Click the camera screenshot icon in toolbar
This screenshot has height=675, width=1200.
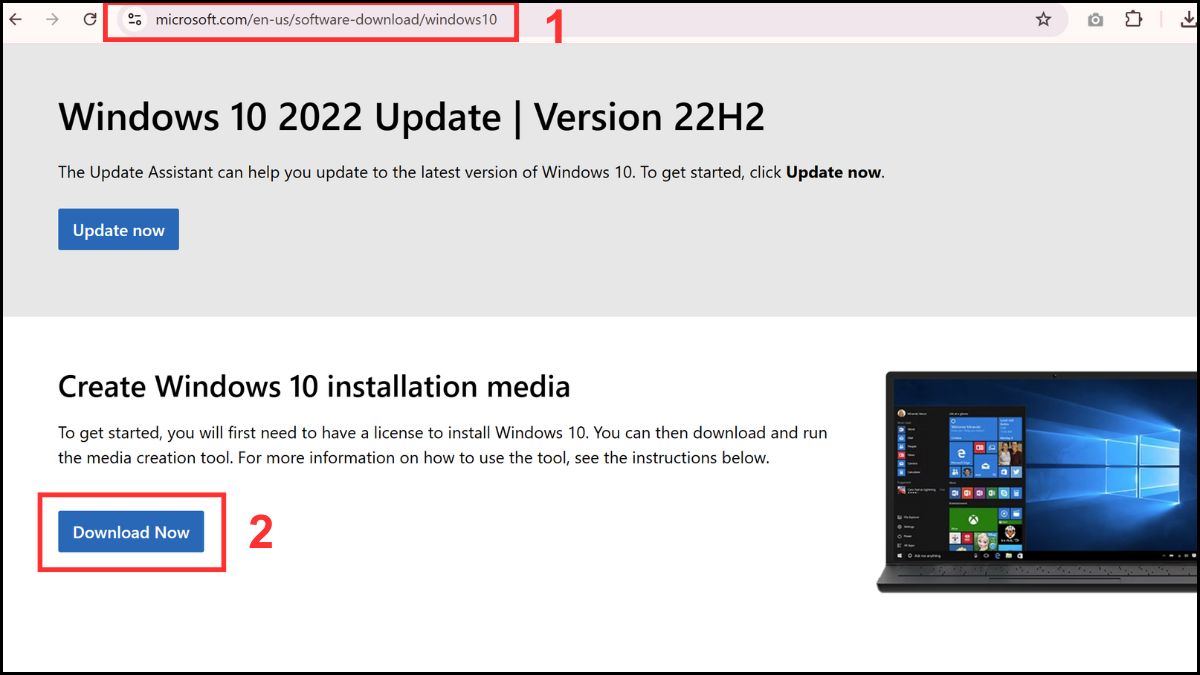tap(1096, 19)
